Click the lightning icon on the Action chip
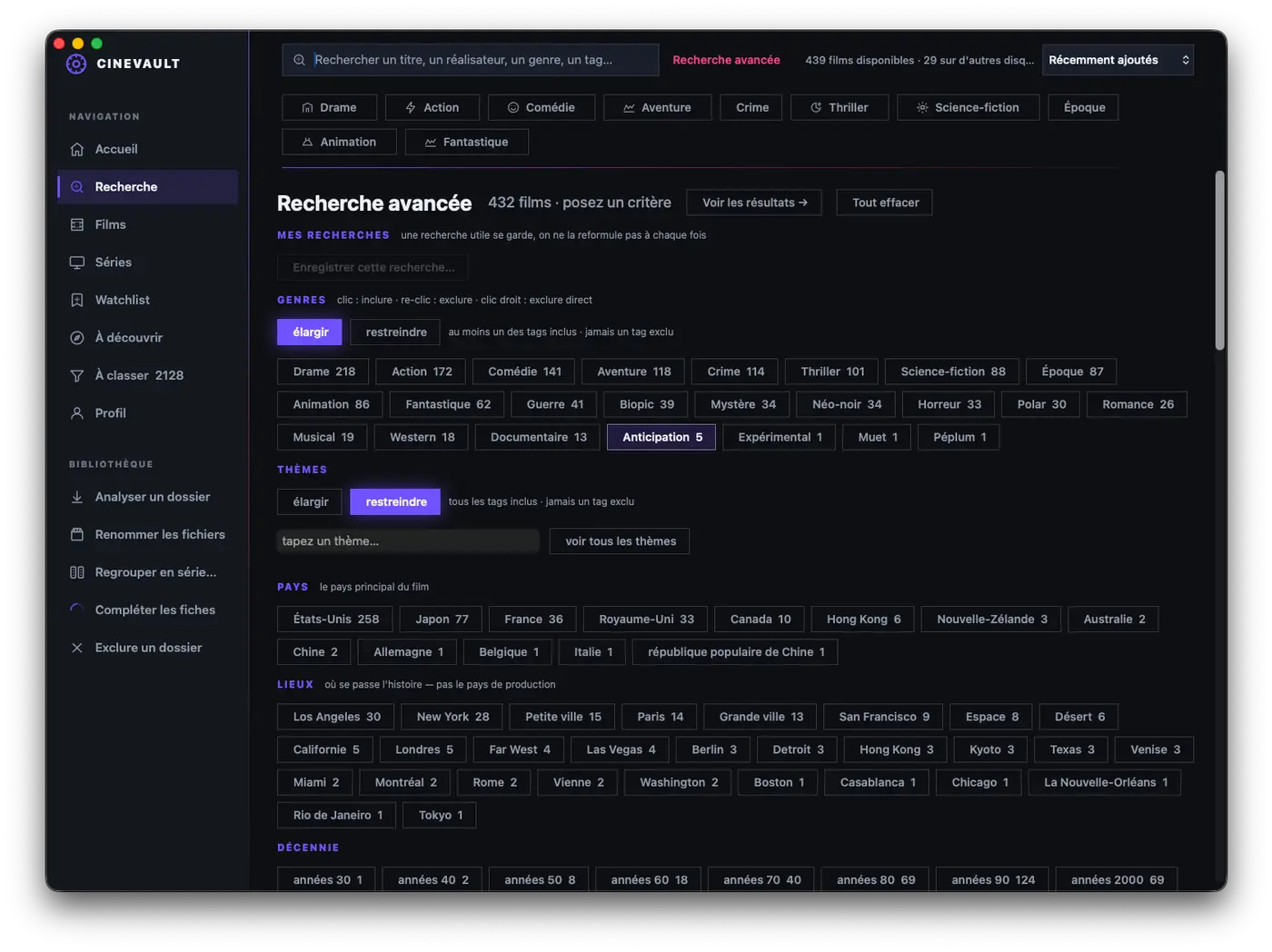Image resolution: width=1272 pixels, height=952 pixels. tap(411, 107)
